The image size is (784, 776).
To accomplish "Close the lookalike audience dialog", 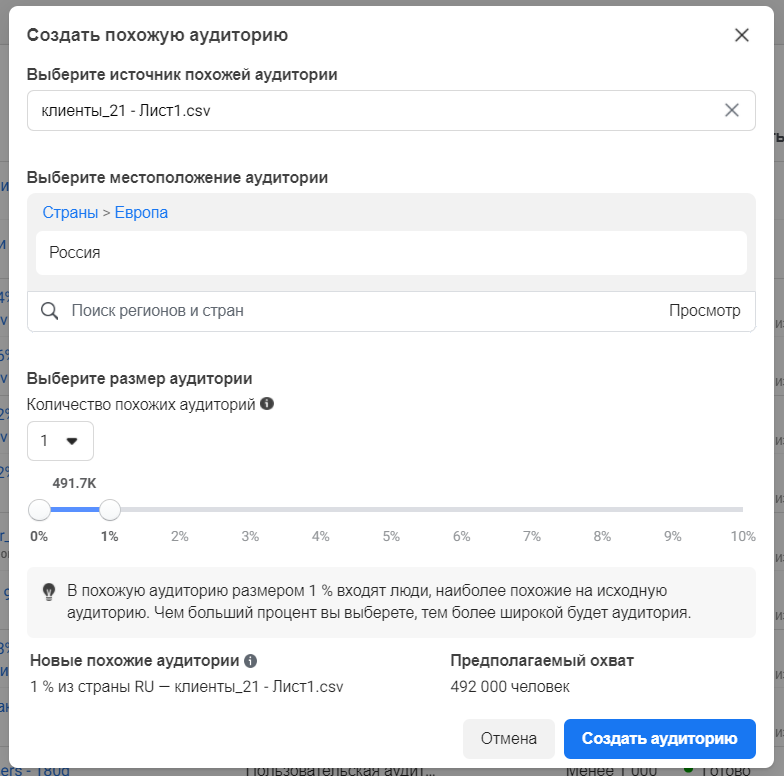I will coord(741,36).
